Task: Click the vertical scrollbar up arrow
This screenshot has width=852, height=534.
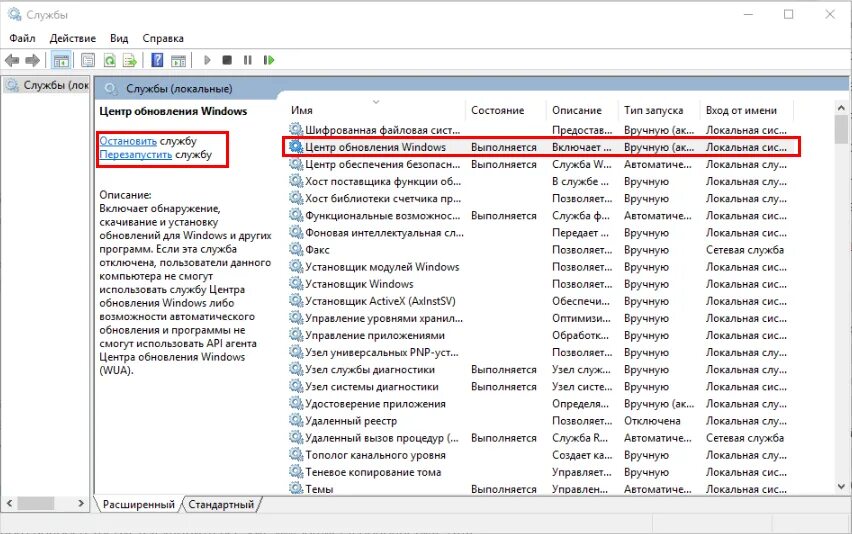Action: (841, 108)
